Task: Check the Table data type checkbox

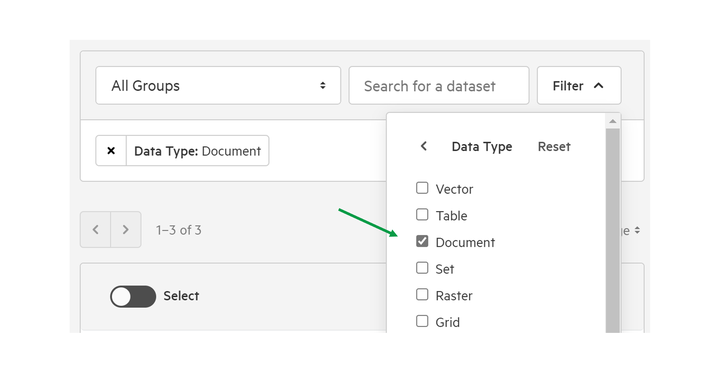Action: [422, 215]
